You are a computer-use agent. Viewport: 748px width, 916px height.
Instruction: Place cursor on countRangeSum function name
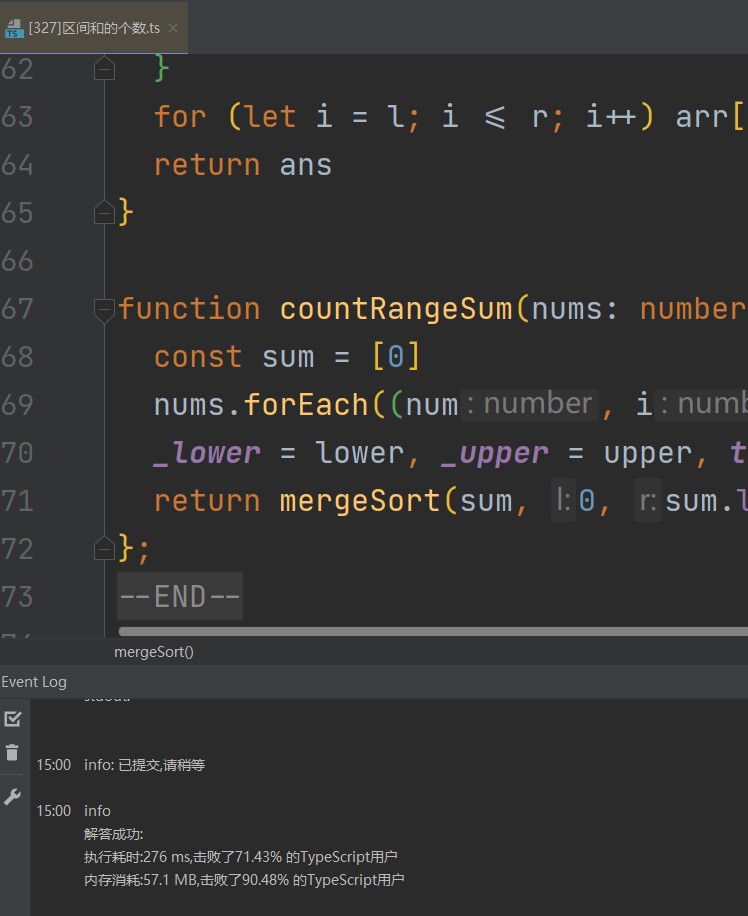tap(396, 309)
